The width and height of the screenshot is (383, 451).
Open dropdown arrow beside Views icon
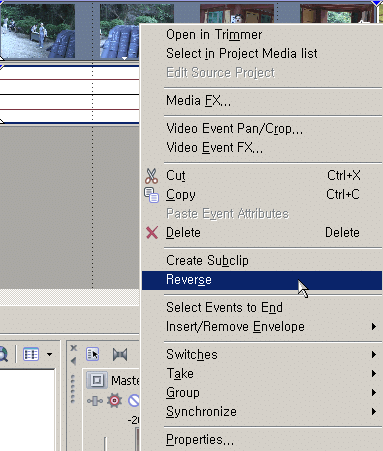[x=50, y=354]
